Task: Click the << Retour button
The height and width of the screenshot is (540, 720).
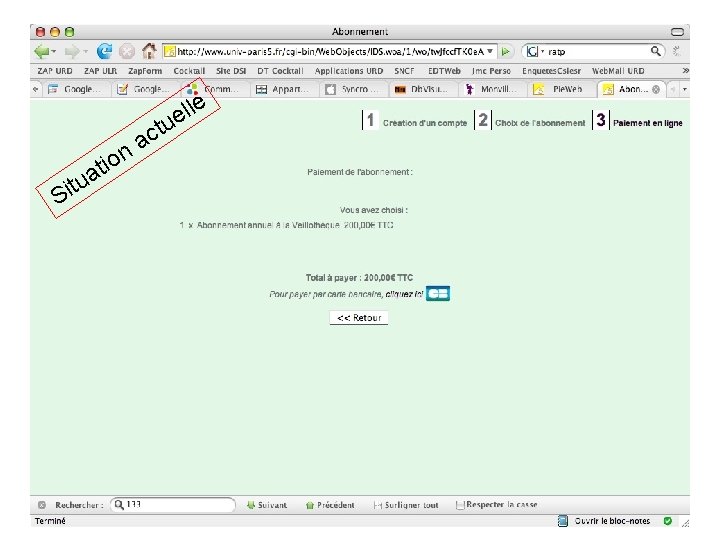Action: tap(359, 318)
